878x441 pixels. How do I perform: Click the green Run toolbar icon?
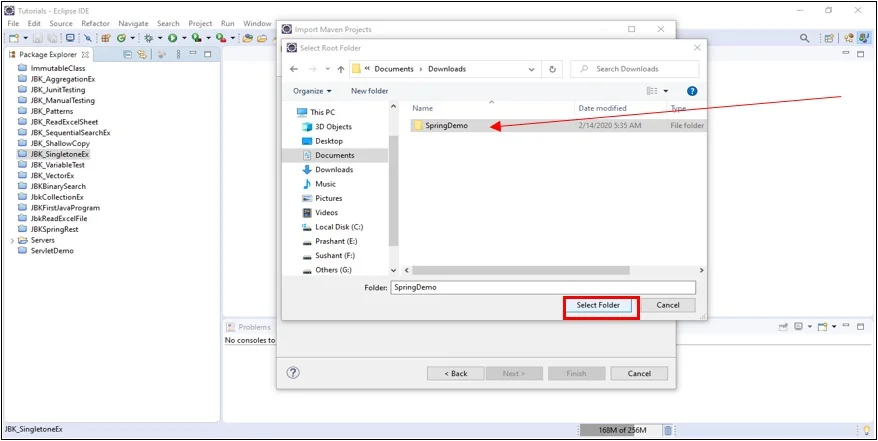[x=172, y=38]
